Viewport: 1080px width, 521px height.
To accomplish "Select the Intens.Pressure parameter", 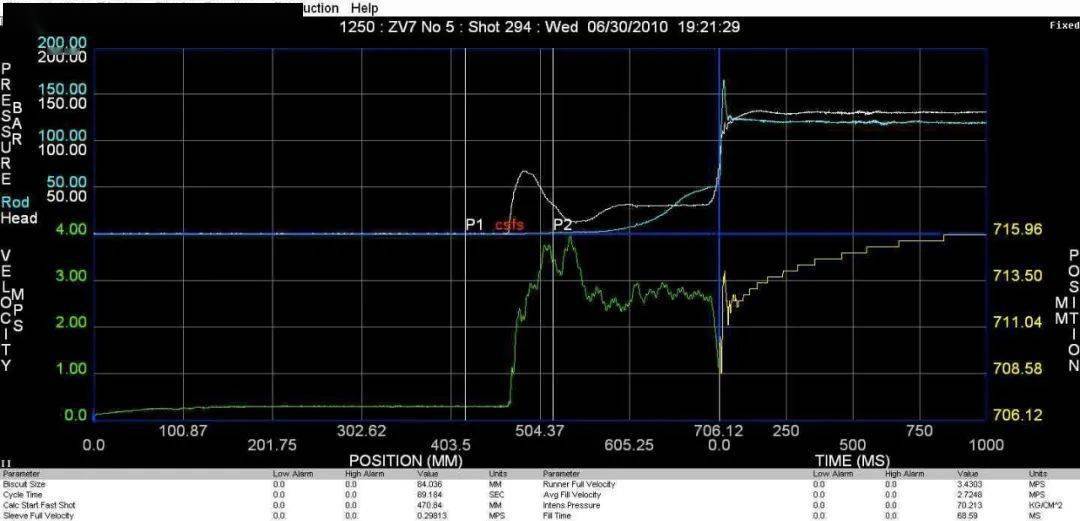I will 571,505.
